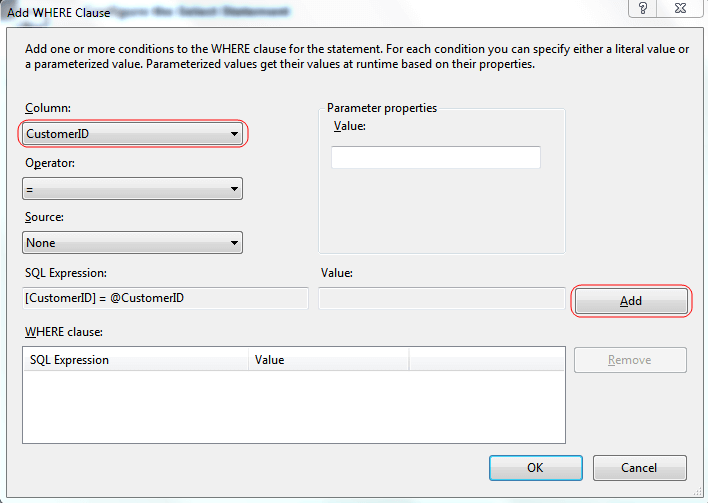The height and width of the screenshot is (503, 708).
Task: Confirm with the OK button
Action: click(535, 468)
